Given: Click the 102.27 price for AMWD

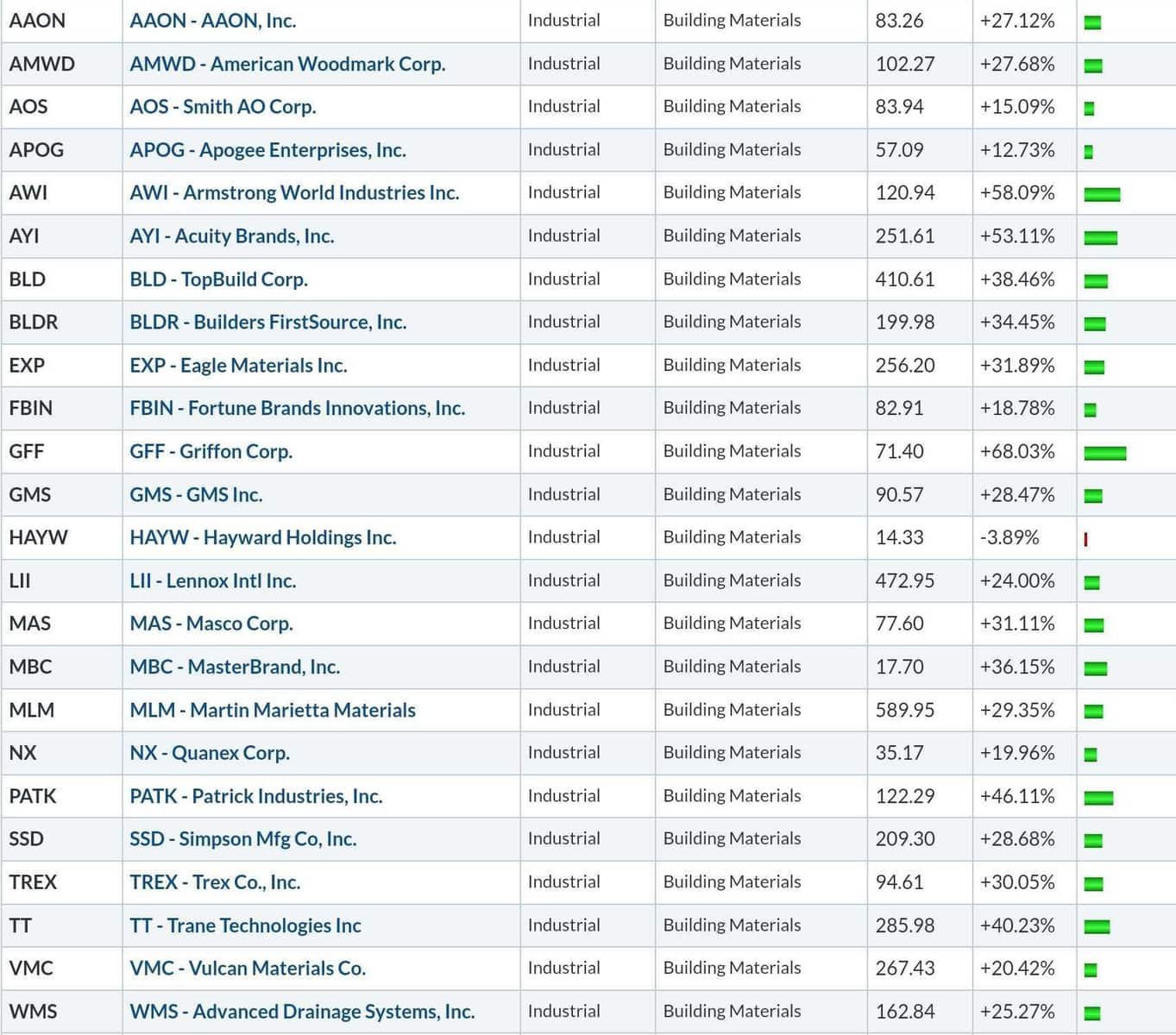Looking at the screenshot, I should click(x=904, y=64).
